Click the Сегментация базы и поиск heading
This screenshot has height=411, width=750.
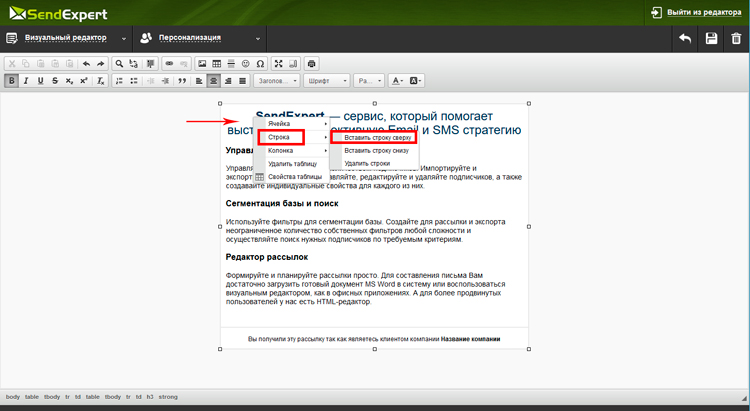[x=282, y=203]
